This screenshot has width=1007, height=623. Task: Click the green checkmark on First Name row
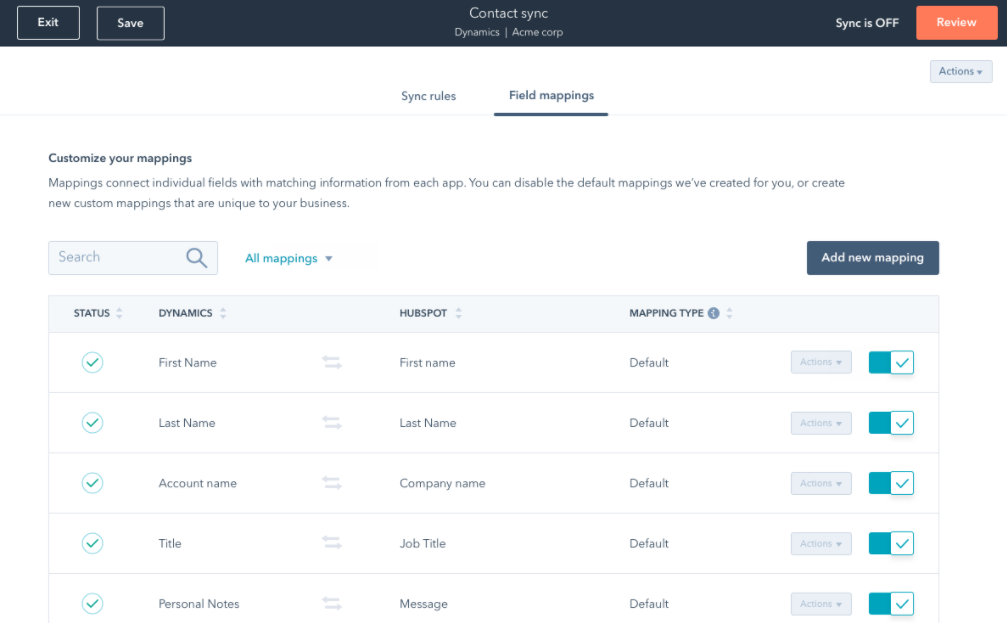tap(92, 362)
